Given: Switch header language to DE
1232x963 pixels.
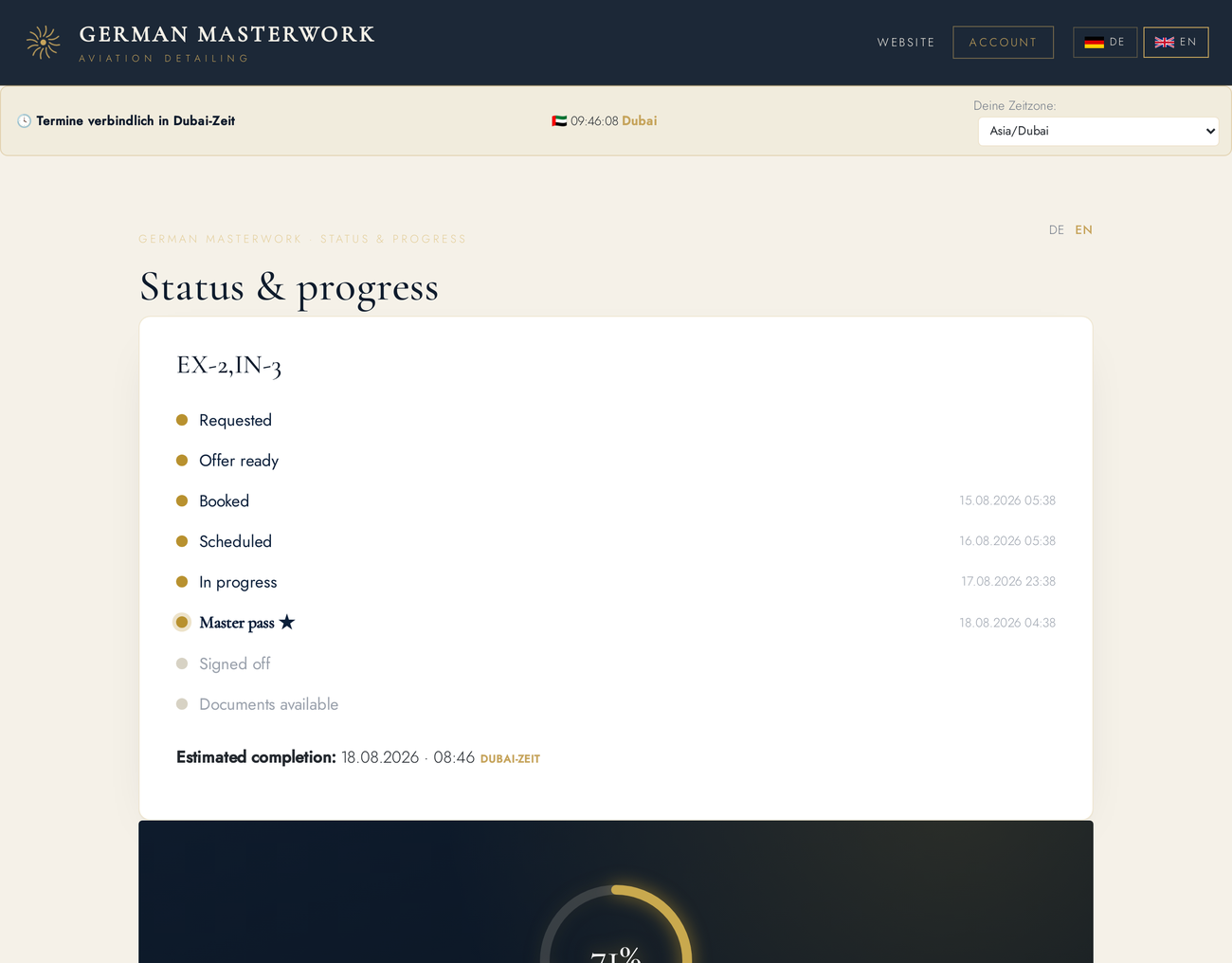Looking at the screenshot, I should (1105, 43).
